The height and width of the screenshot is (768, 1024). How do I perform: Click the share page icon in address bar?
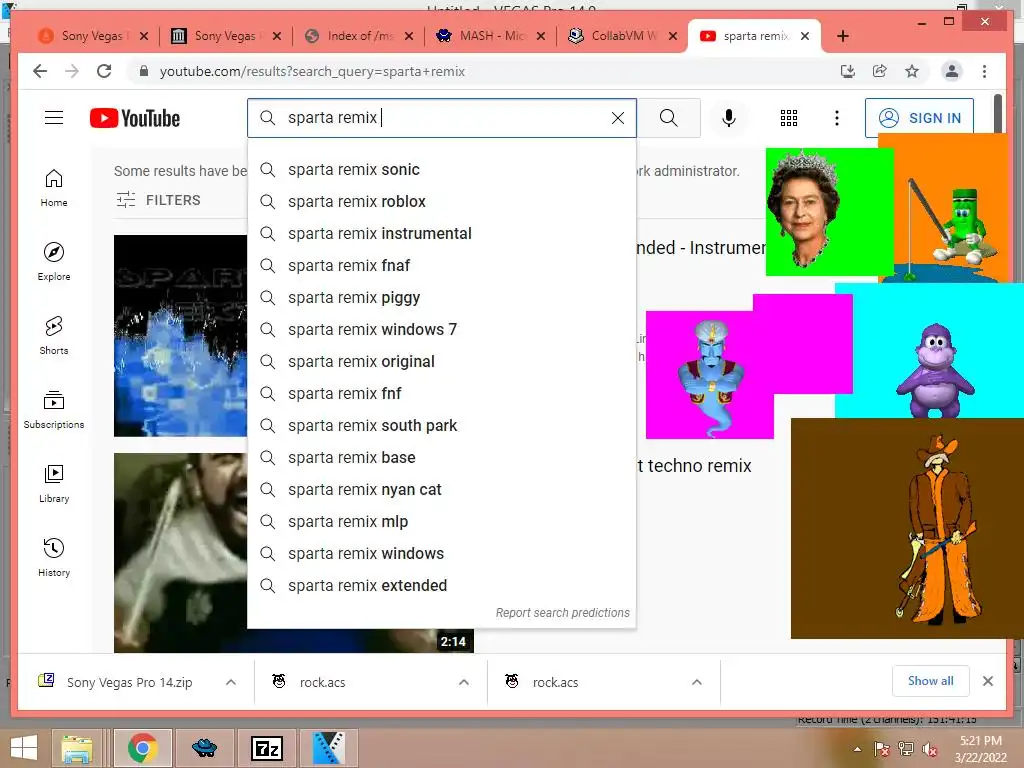point(880,71)
